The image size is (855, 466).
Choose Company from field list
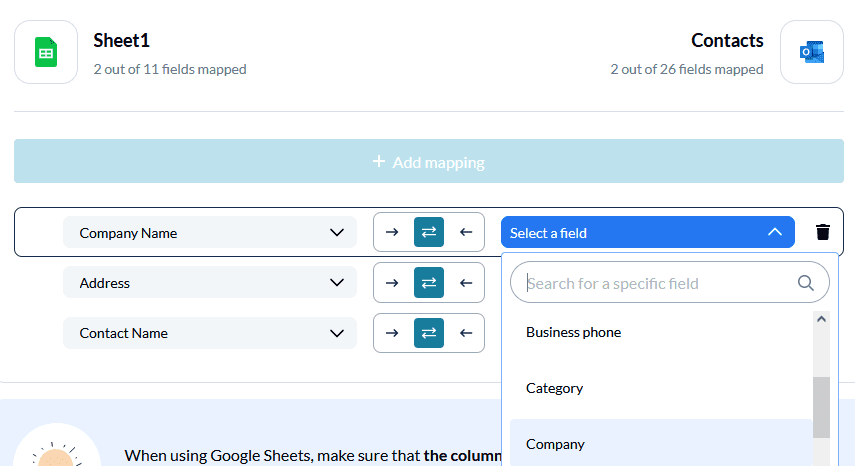[x=661, y=443]
